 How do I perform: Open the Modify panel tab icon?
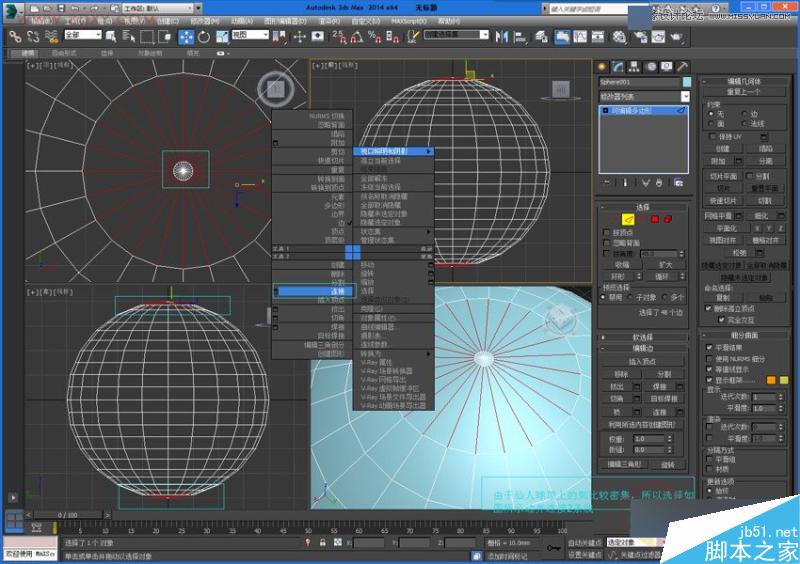point(617,66)
